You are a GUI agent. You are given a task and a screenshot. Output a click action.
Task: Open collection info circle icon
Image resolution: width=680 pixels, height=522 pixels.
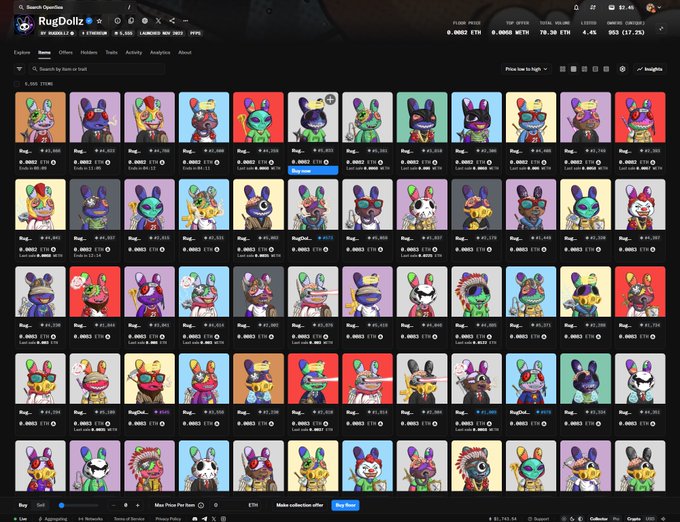(x=118, y=21)
